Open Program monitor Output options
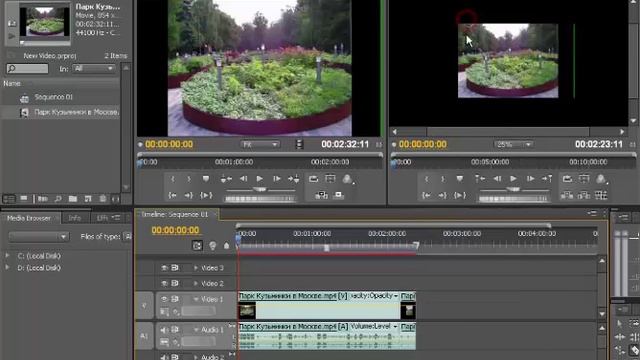Viewport: 640px width, 360px height. pos(601,179)
